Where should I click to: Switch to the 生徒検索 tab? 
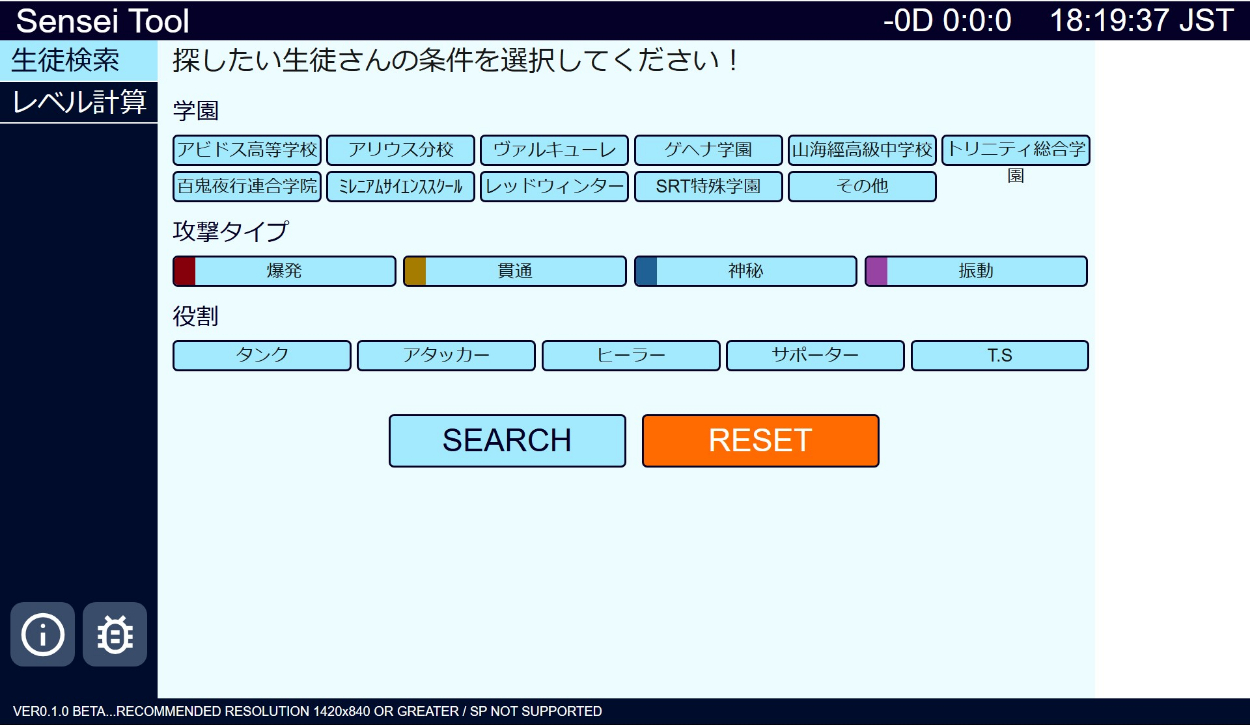click(x=66, y=61)
